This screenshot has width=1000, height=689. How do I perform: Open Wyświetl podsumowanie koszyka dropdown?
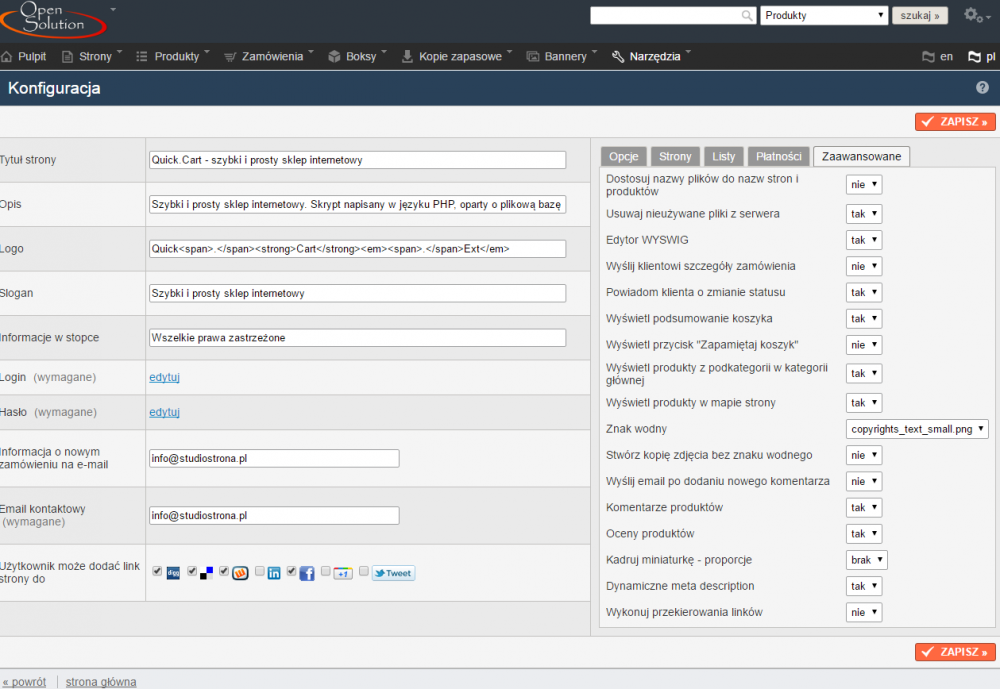[864, 318]
